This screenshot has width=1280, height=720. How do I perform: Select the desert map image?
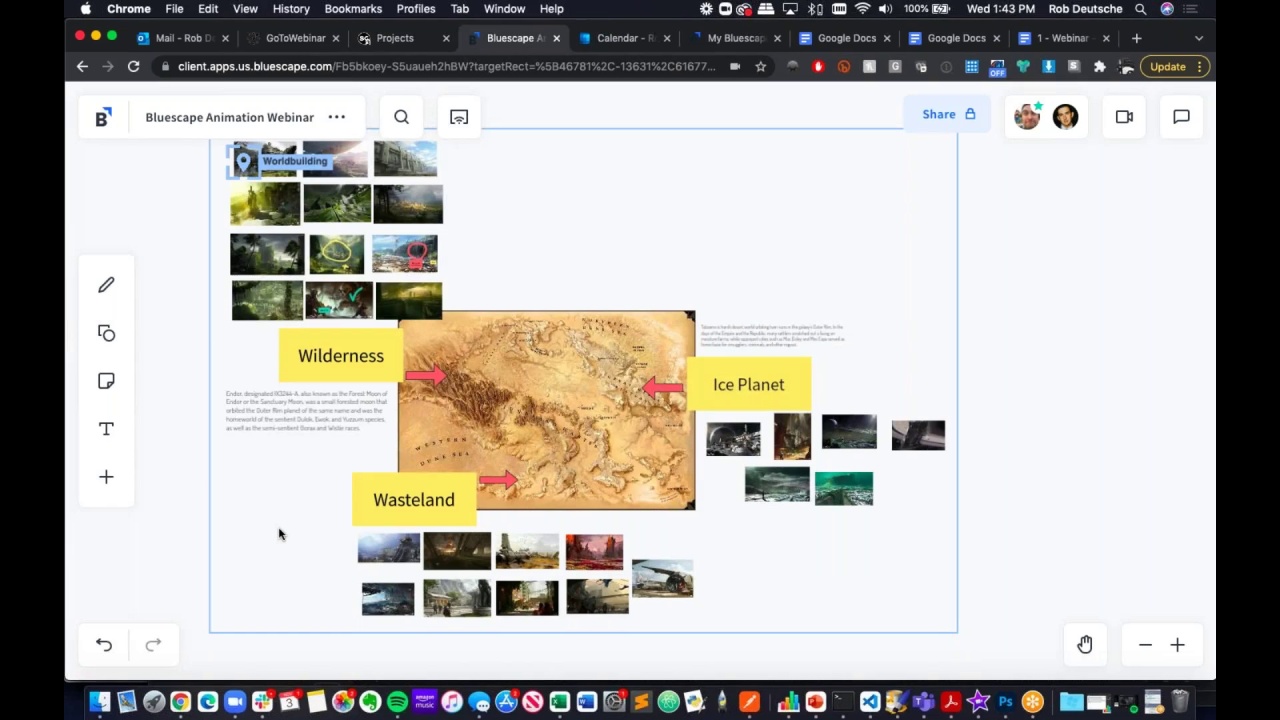pyautogui.click(x=546, y=411)
